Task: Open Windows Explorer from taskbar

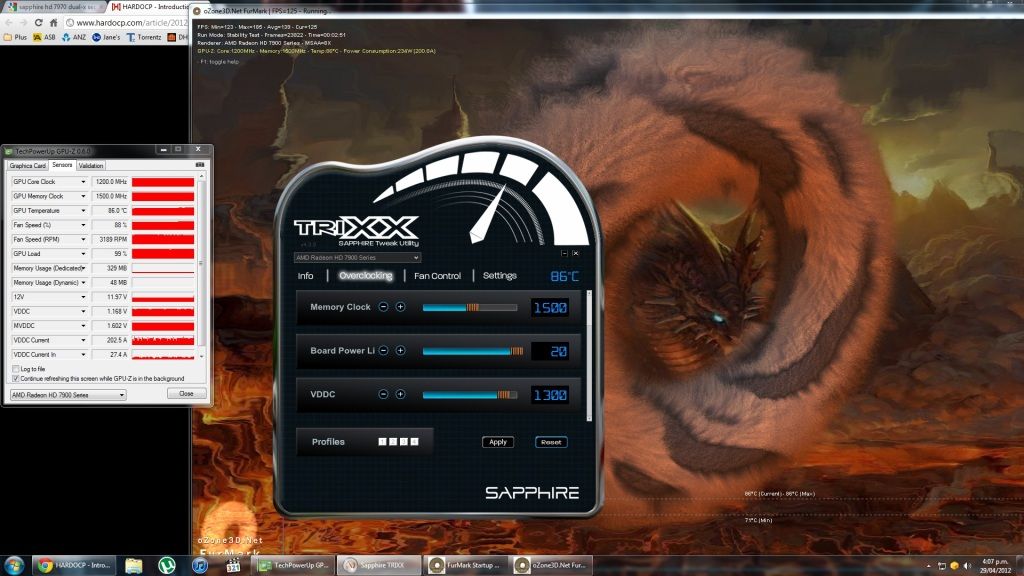Action: (x=134, y=566)
